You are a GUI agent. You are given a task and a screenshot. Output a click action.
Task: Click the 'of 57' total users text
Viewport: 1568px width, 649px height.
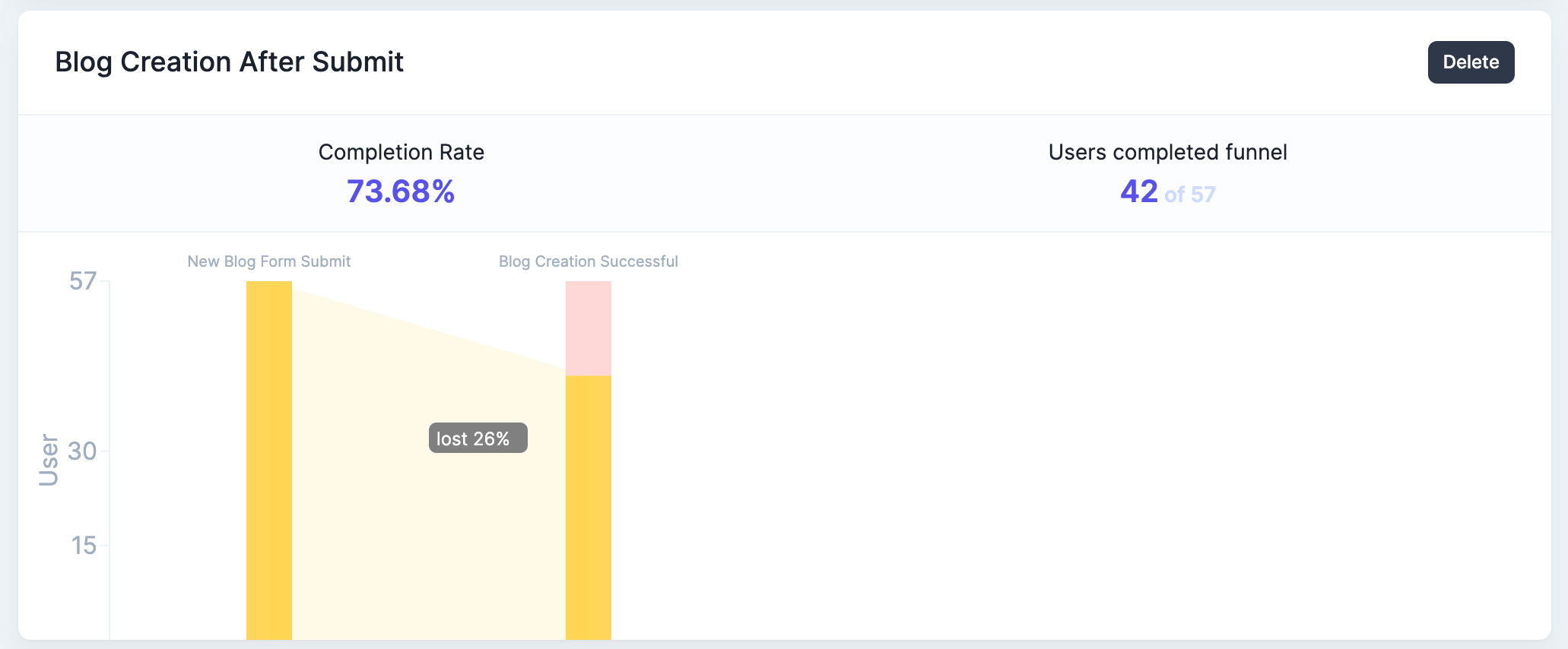point(1190,195)
